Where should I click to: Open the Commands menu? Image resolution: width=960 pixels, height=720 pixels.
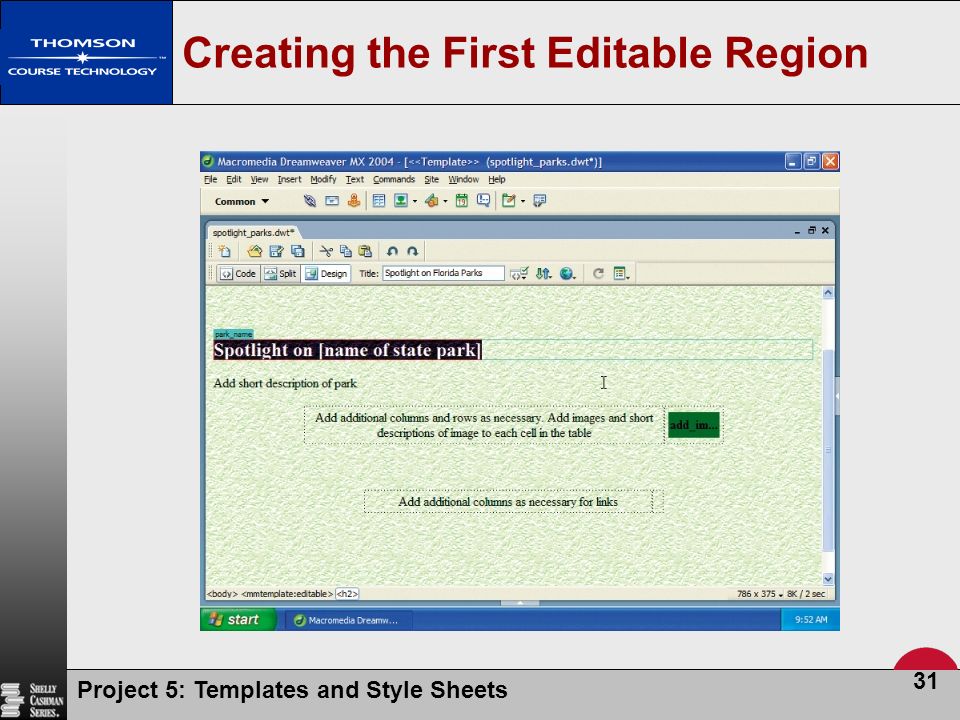click(x=394, y=179)
